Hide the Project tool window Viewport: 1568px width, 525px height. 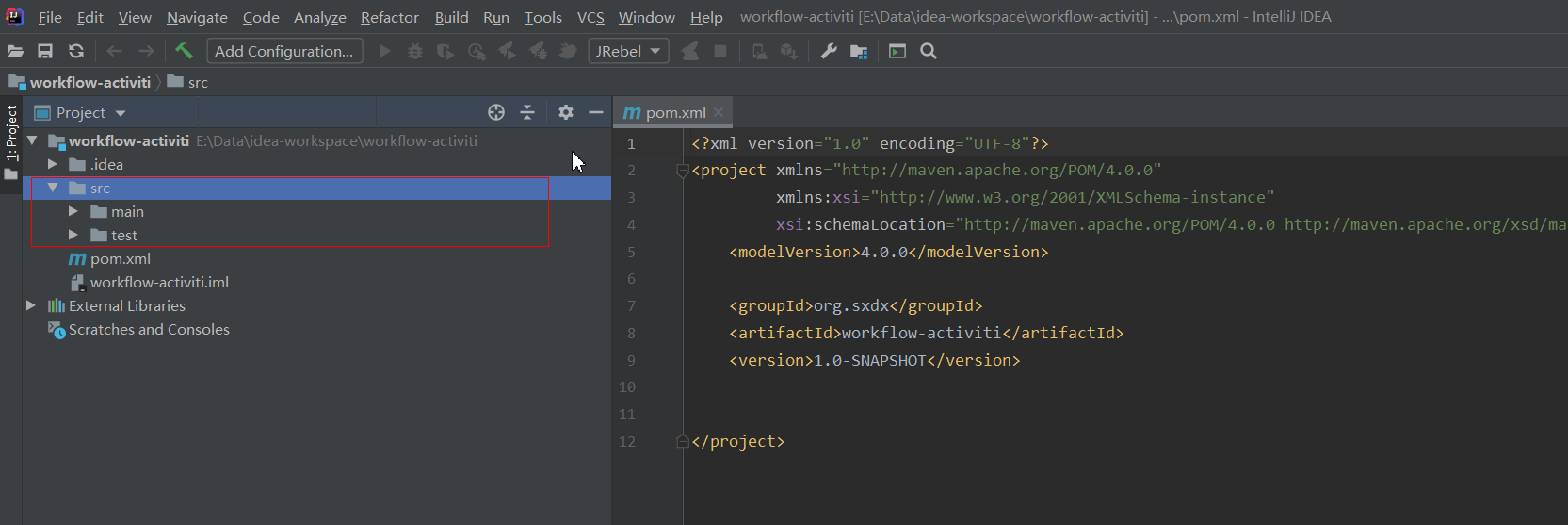click(x=596, y=112)
